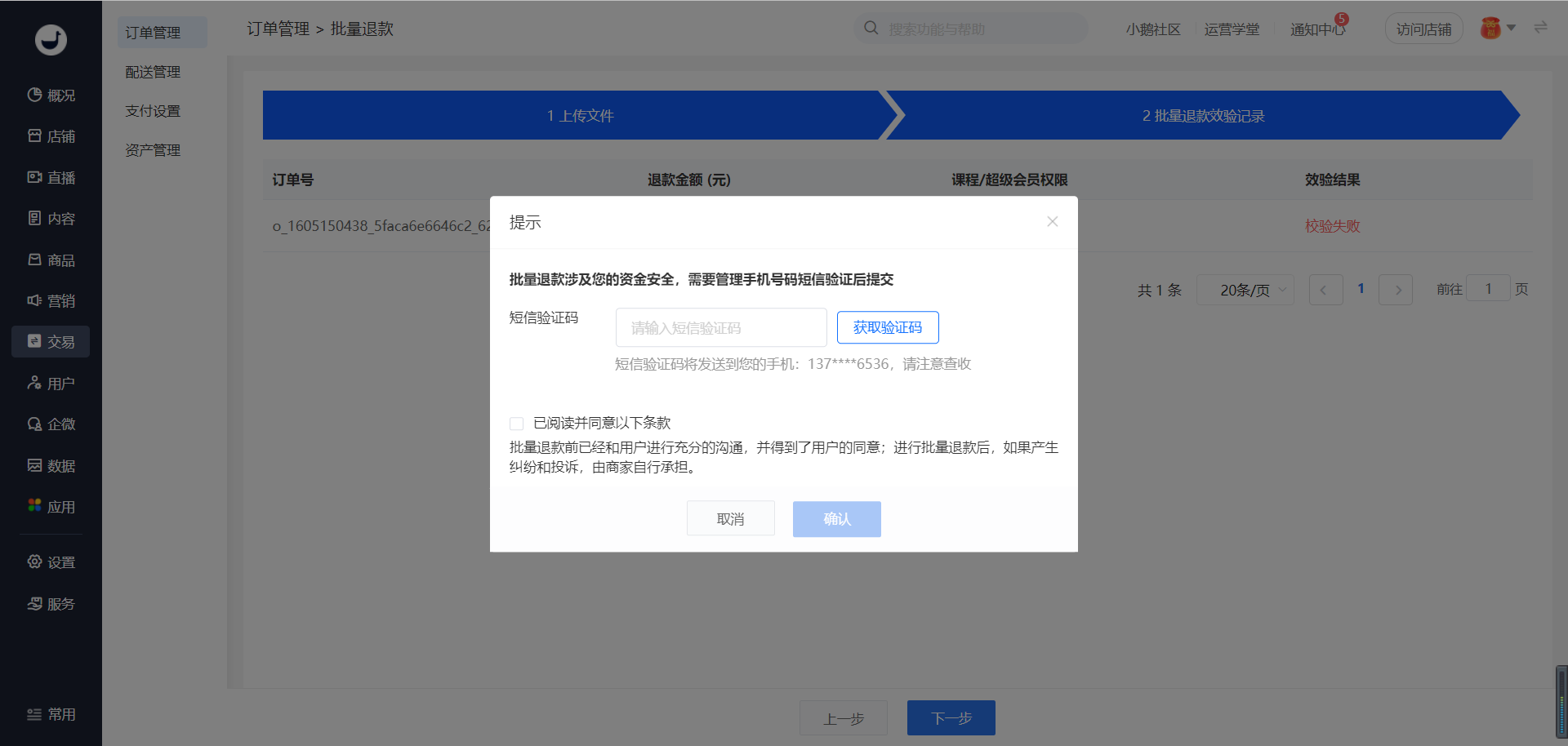Go to next page arrow
Screen dimensions: 1568x746
(x=1396, y=290)
